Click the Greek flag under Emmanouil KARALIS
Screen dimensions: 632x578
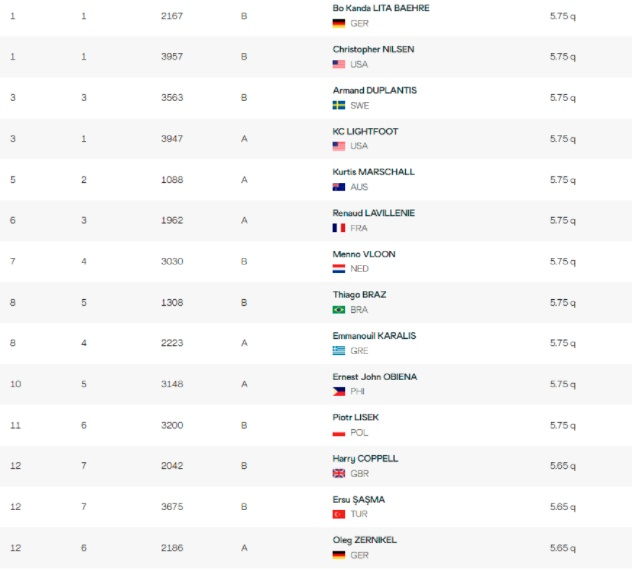pos(339,351)
